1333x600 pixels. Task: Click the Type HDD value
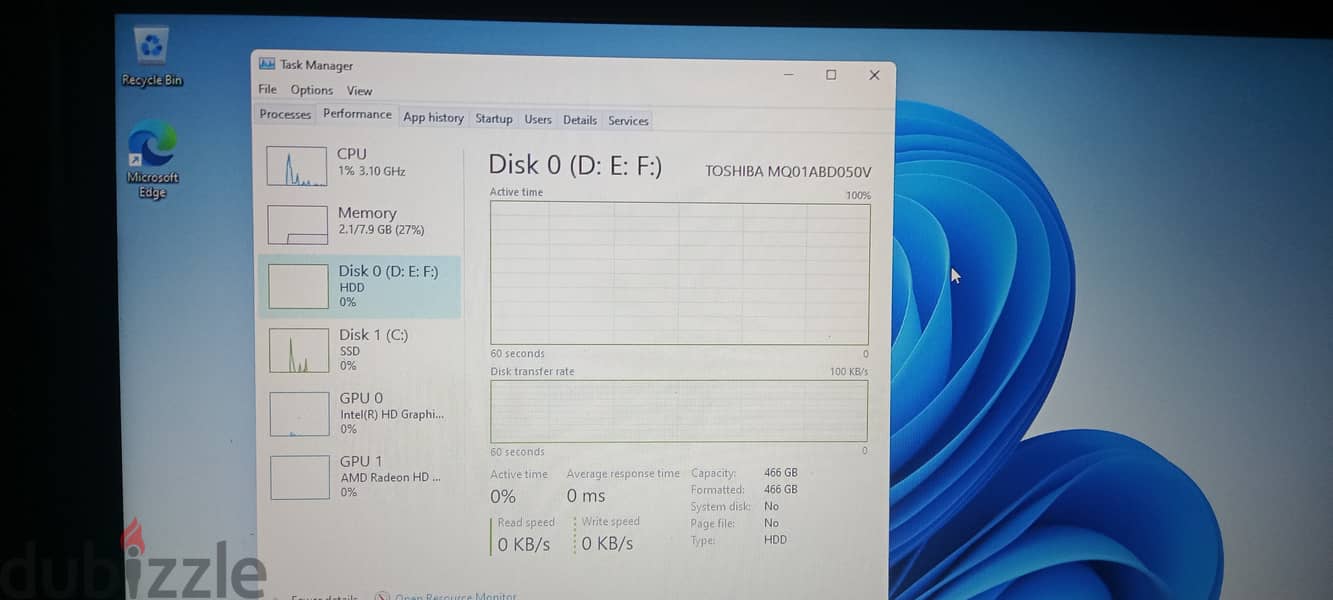click(775, 540)
